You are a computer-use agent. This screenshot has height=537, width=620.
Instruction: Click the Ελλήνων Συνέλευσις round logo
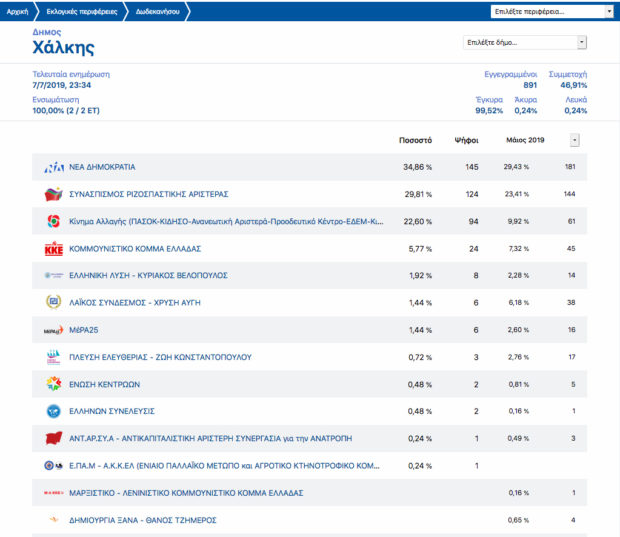53,411
